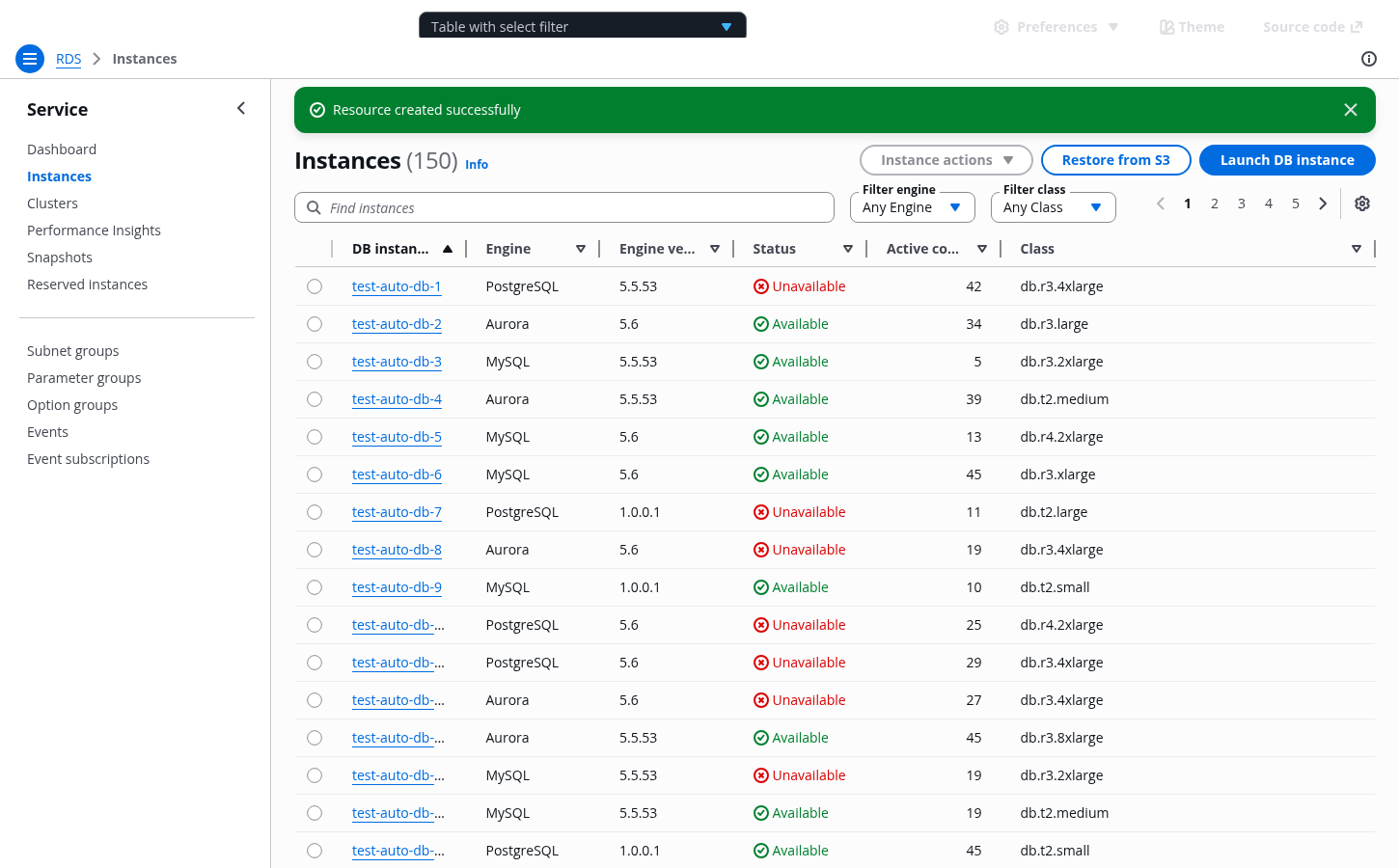Sort table by Engine column icon

tap(580, 249)
